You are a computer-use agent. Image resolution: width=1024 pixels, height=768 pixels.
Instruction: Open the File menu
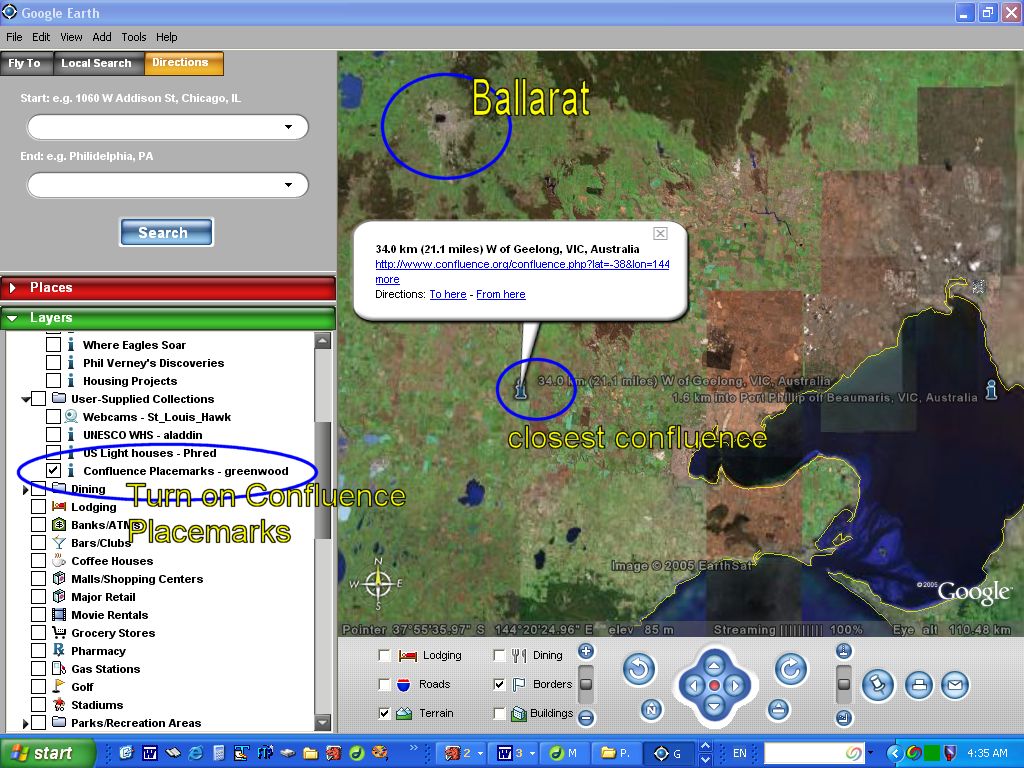coord(14,37)
